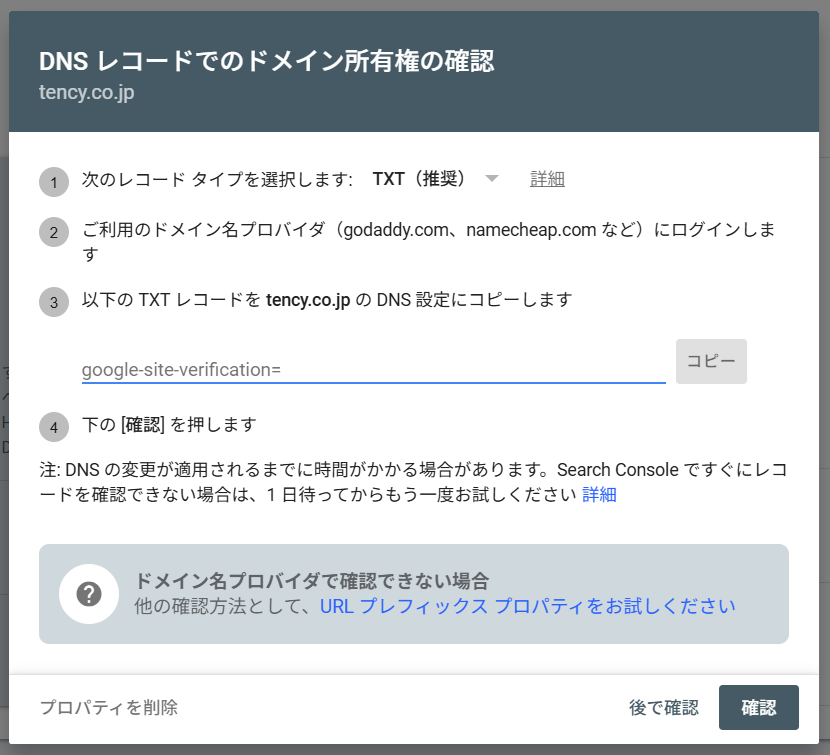
Task: Open the TXT（推奨） record type dropdown
Action: tap(420, 179)
